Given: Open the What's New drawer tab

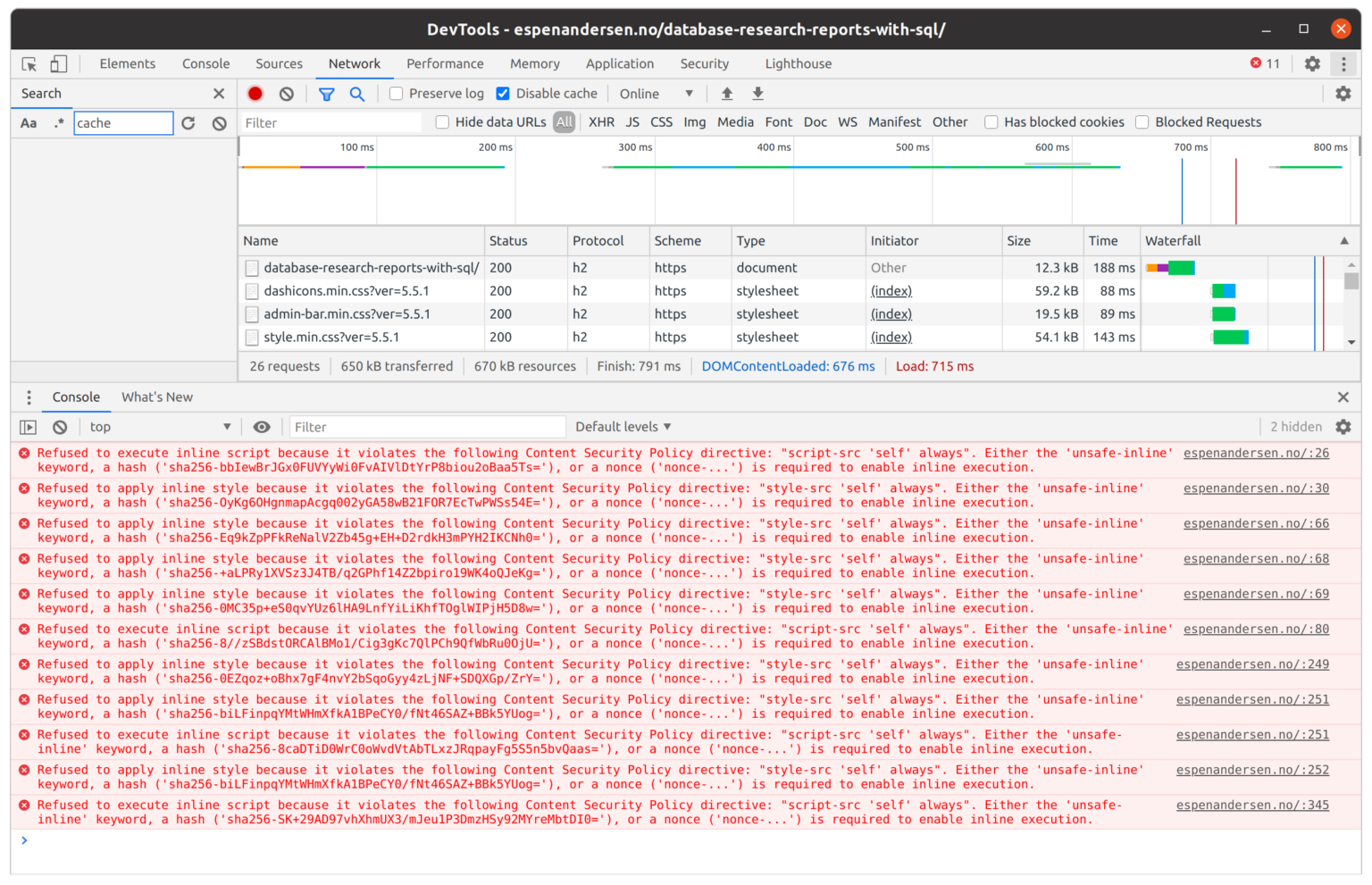Looking at the screenshot, I should 157,397.
